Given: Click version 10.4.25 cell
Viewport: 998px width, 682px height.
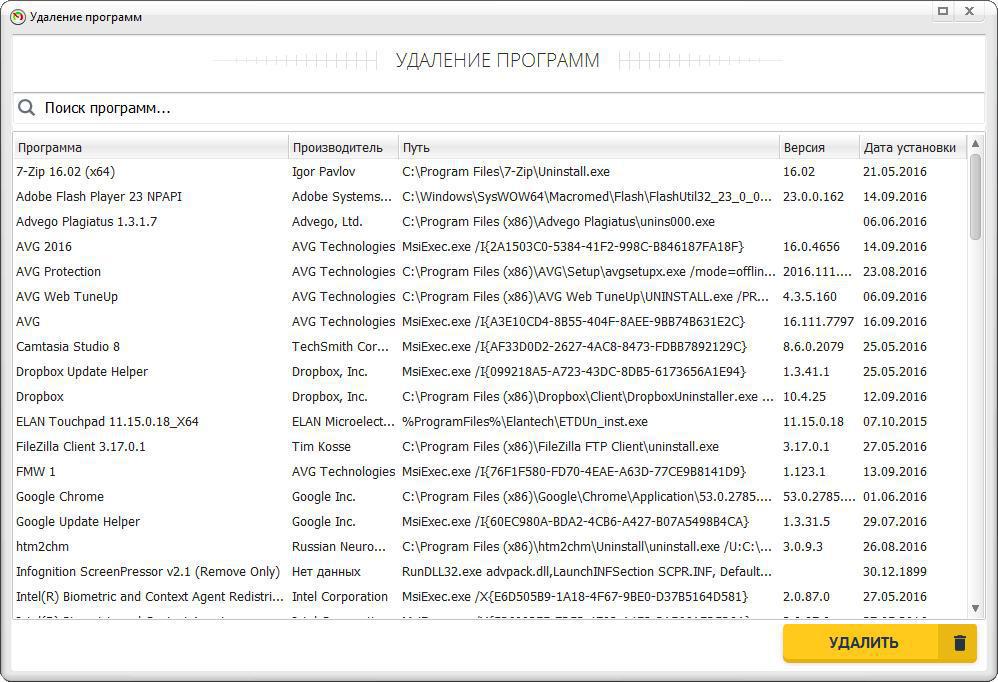Looking at the screenshot, I should [x=804, y=396].
